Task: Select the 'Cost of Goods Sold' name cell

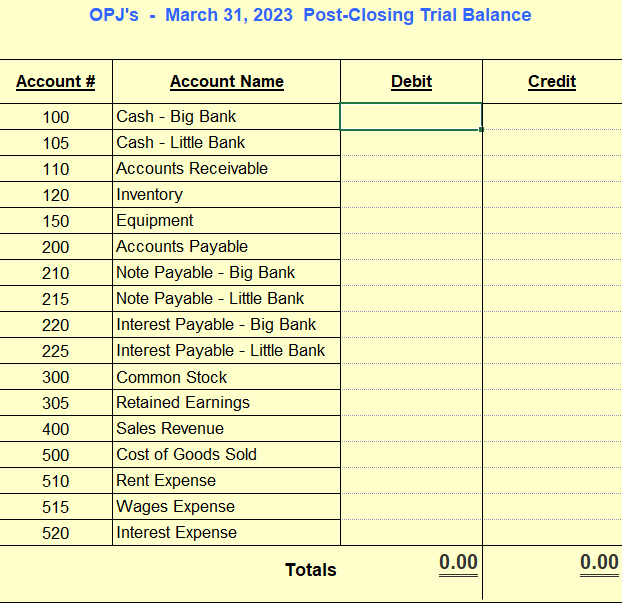Action: click(226, 455)
